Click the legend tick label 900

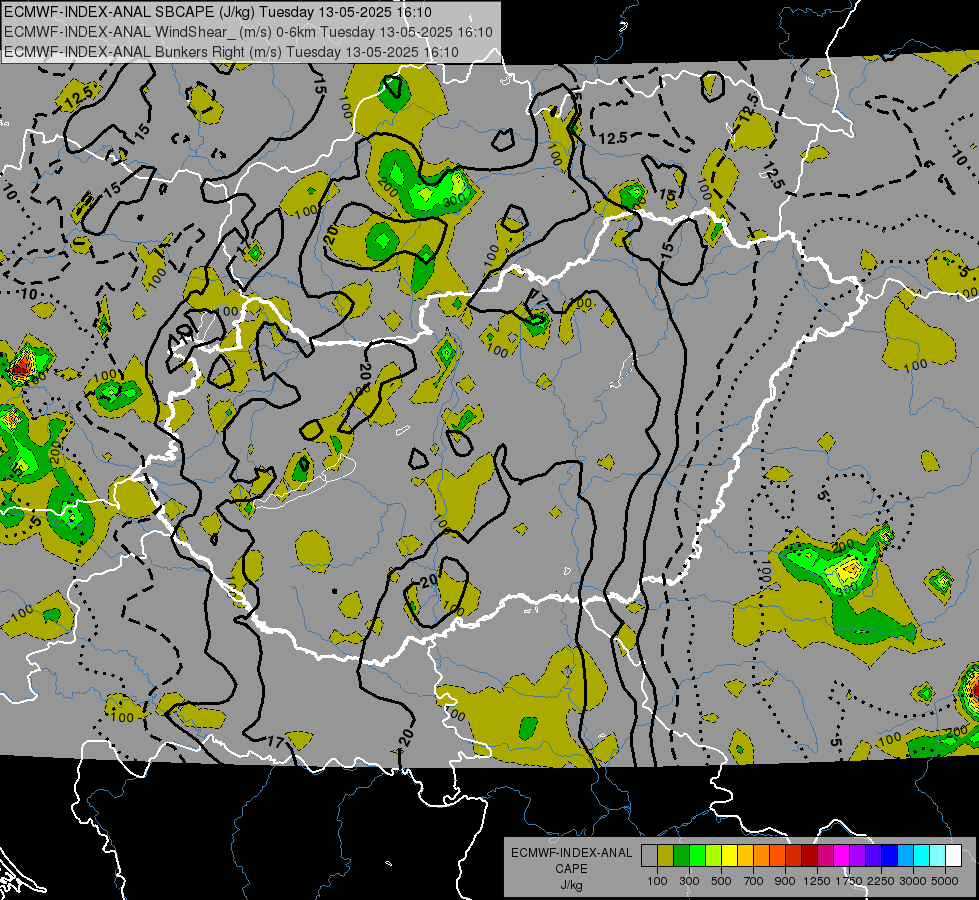[x=785, y=881]
